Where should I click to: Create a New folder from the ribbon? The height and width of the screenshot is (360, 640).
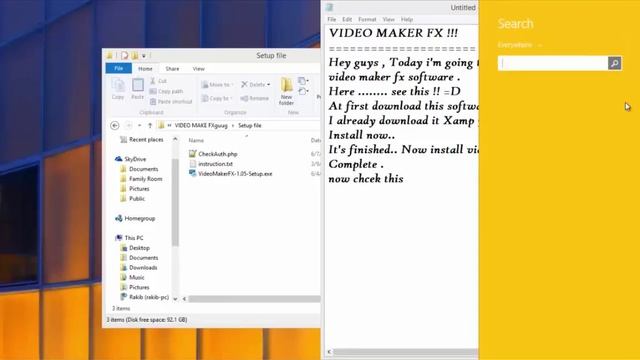pos(286,92)
